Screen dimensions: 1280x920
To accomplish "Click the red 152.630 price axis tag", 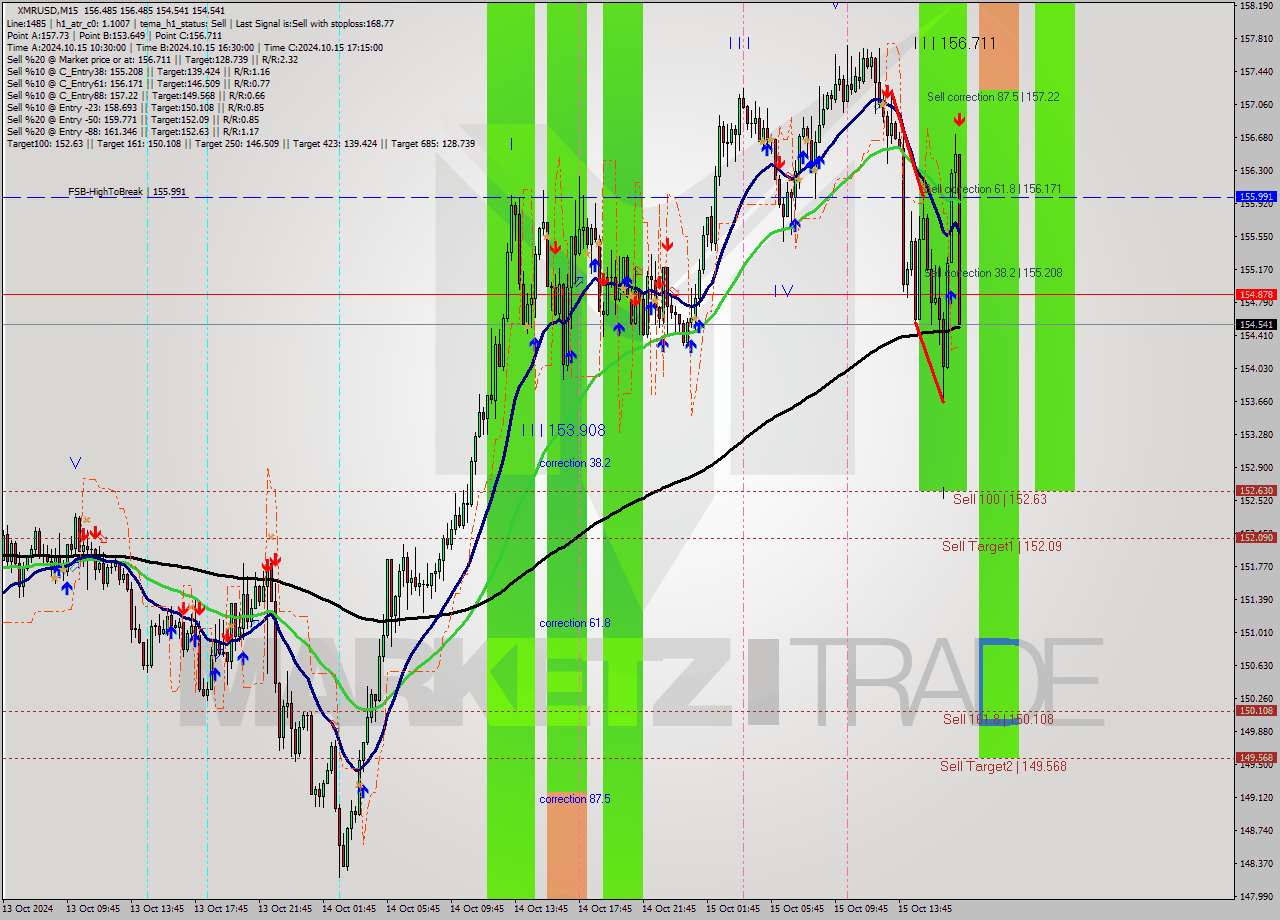I will pyautogui.click(x=1256, y=490).
